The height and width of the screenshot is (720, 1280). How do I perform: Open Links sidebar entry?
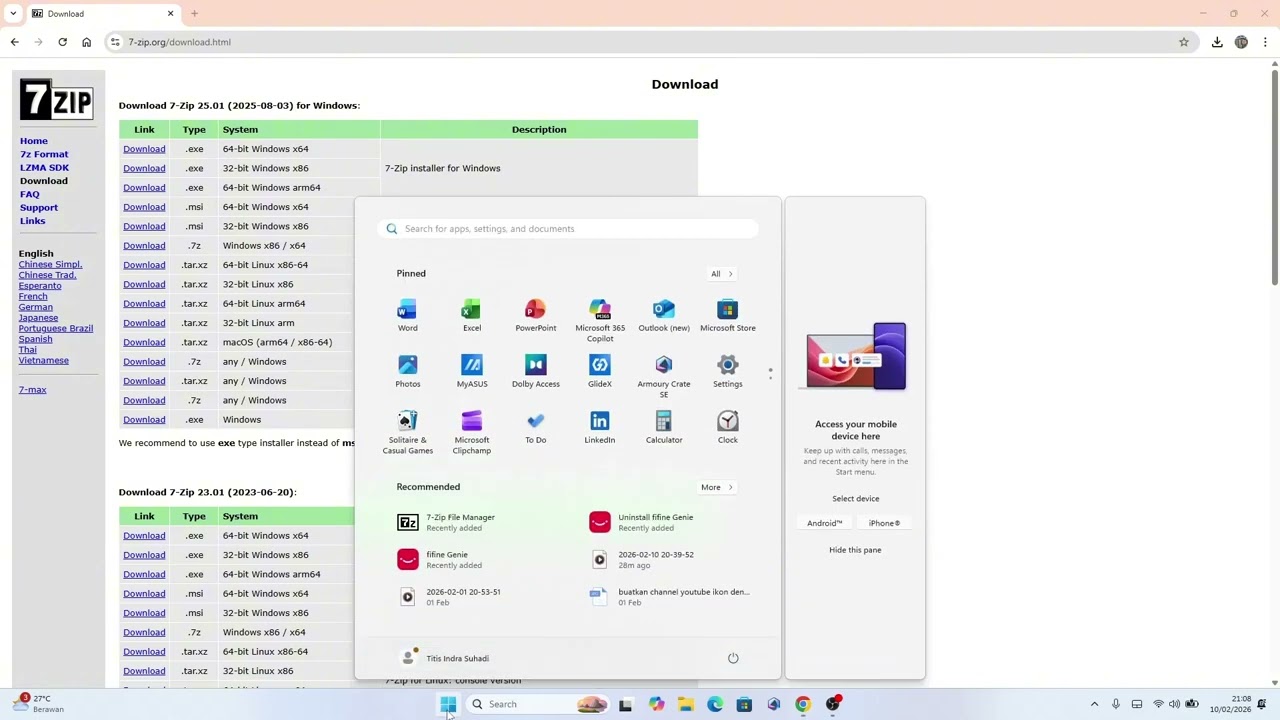point(32,221)
